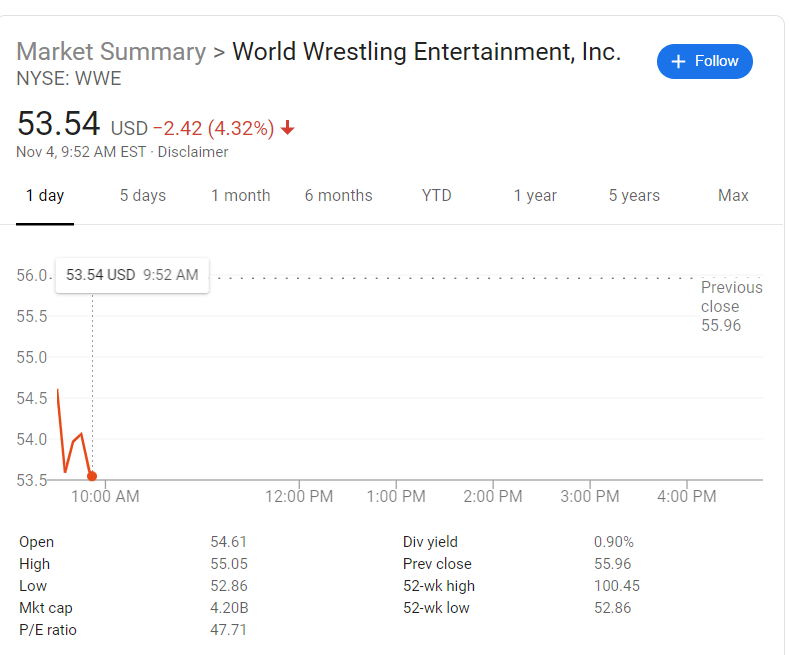Click the 53.54 USD chart tooltip
Image resolution: width=789 pixels, height=655 pixels.
[x=132, y=275]
